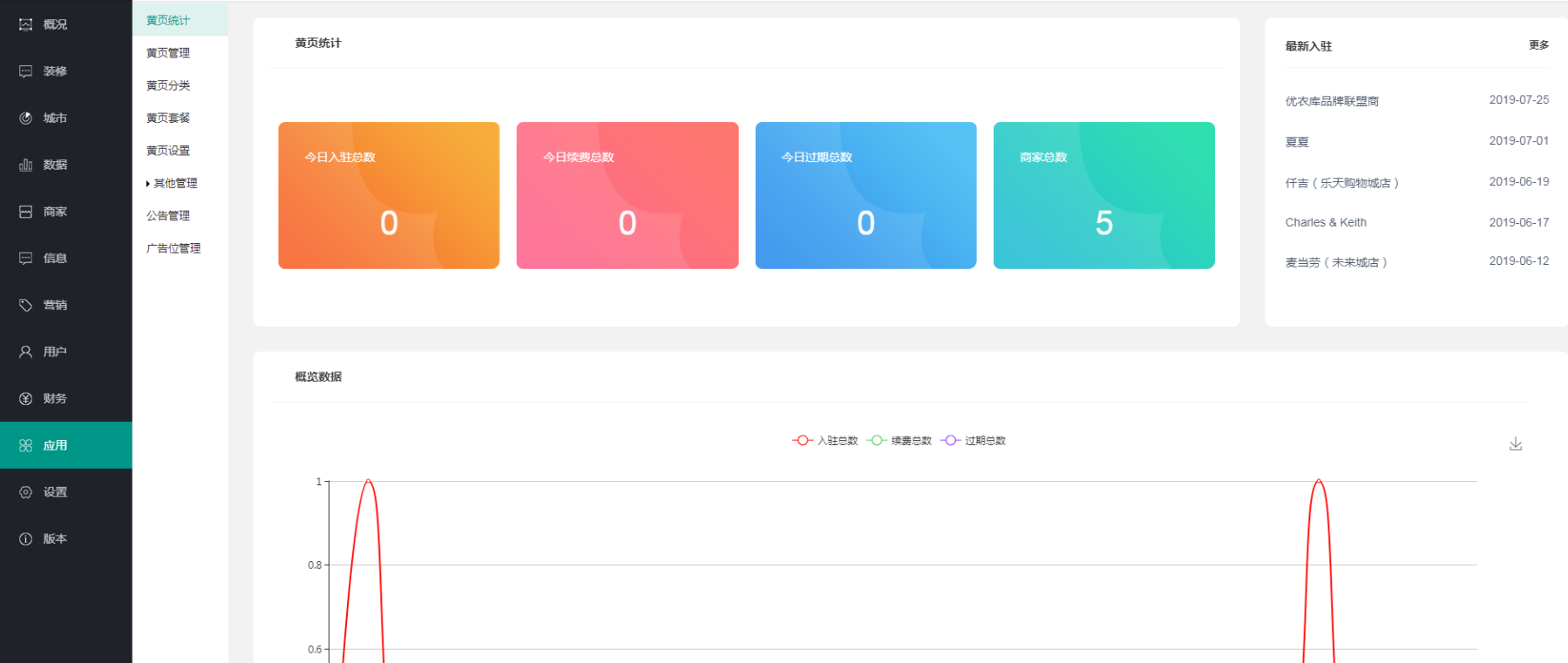Open 公告管理 menu item
Screen dimensions: 1568x663
pos(168,215)
